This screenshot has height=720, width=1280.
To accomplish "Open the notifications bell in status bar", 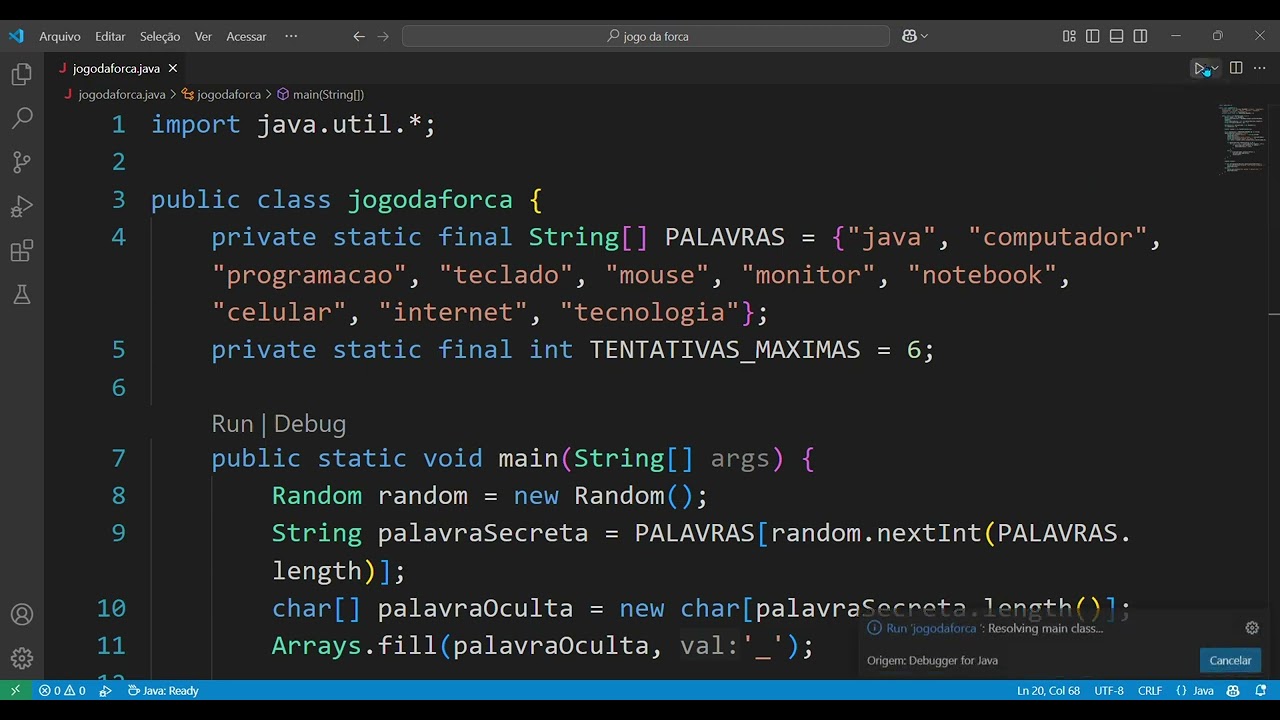I will point(1260,690).
